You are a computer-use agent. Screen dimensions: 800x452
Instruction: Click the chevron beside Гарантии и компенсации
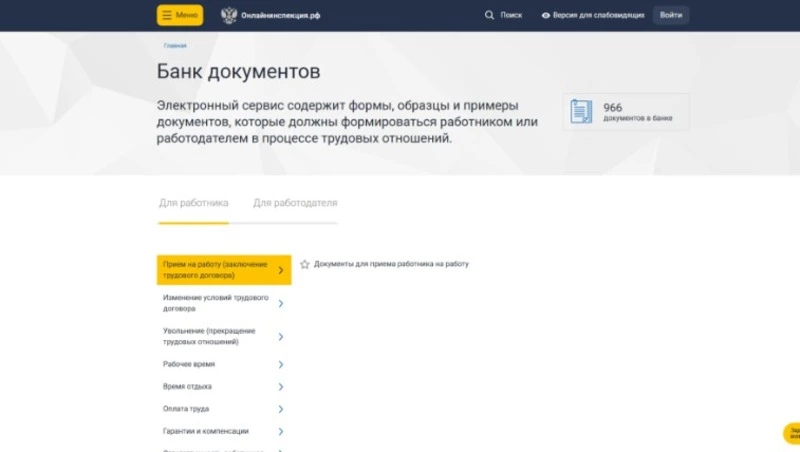click(x=281, y=432)
